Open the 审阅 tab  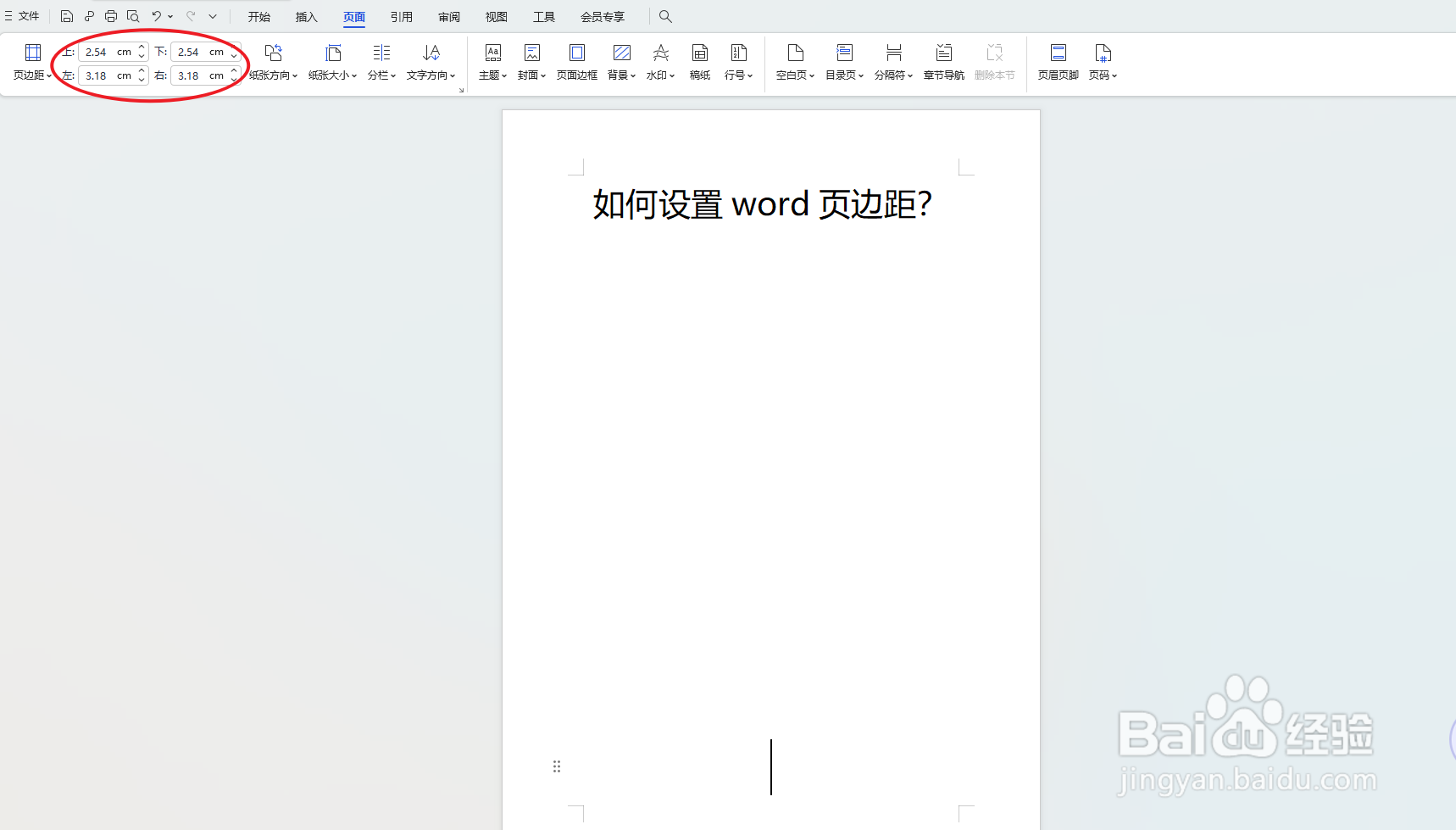tap(449, 17)
